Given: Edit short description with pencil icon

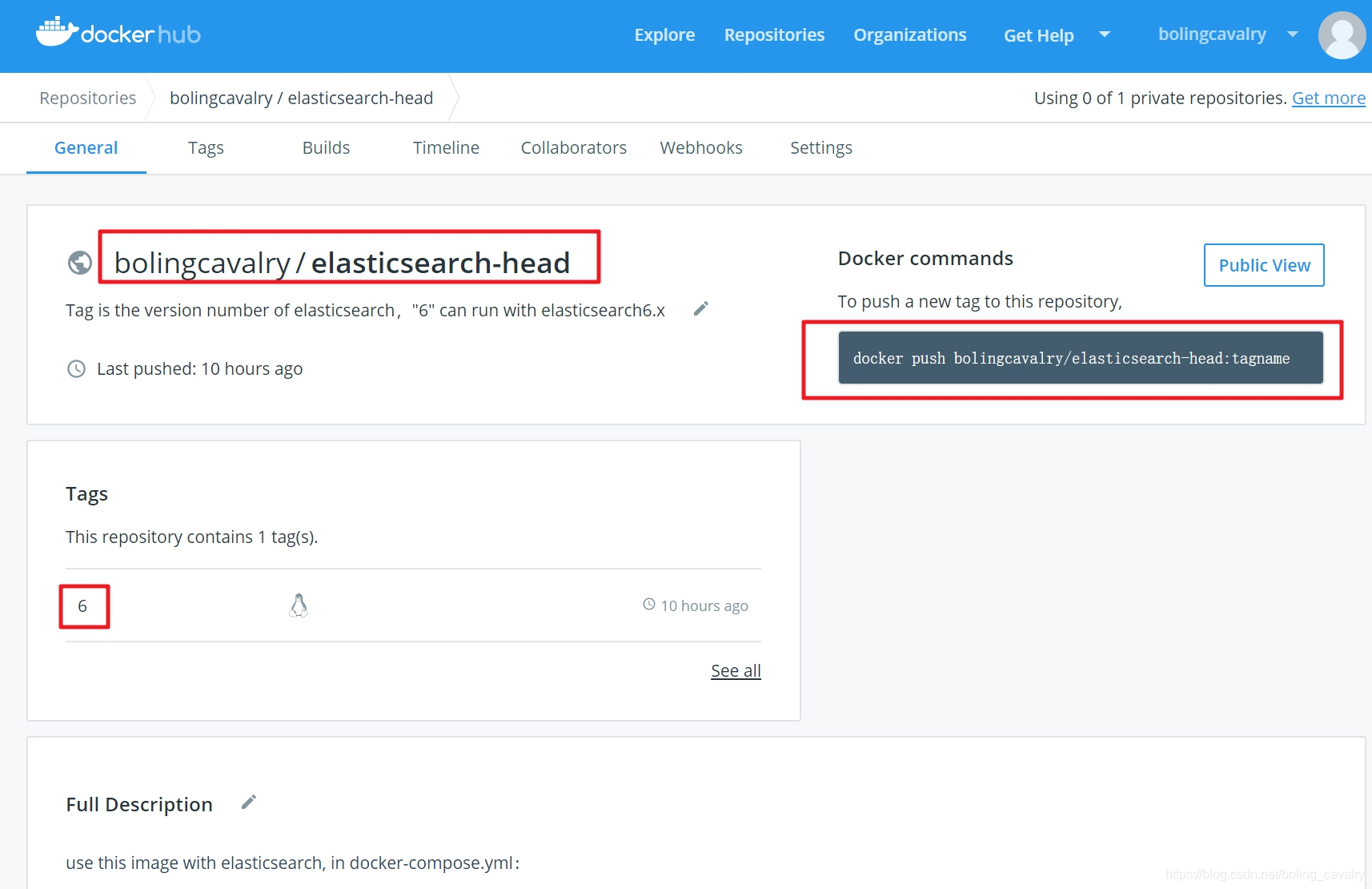Looking at the screenshot, I should (701, 309).
